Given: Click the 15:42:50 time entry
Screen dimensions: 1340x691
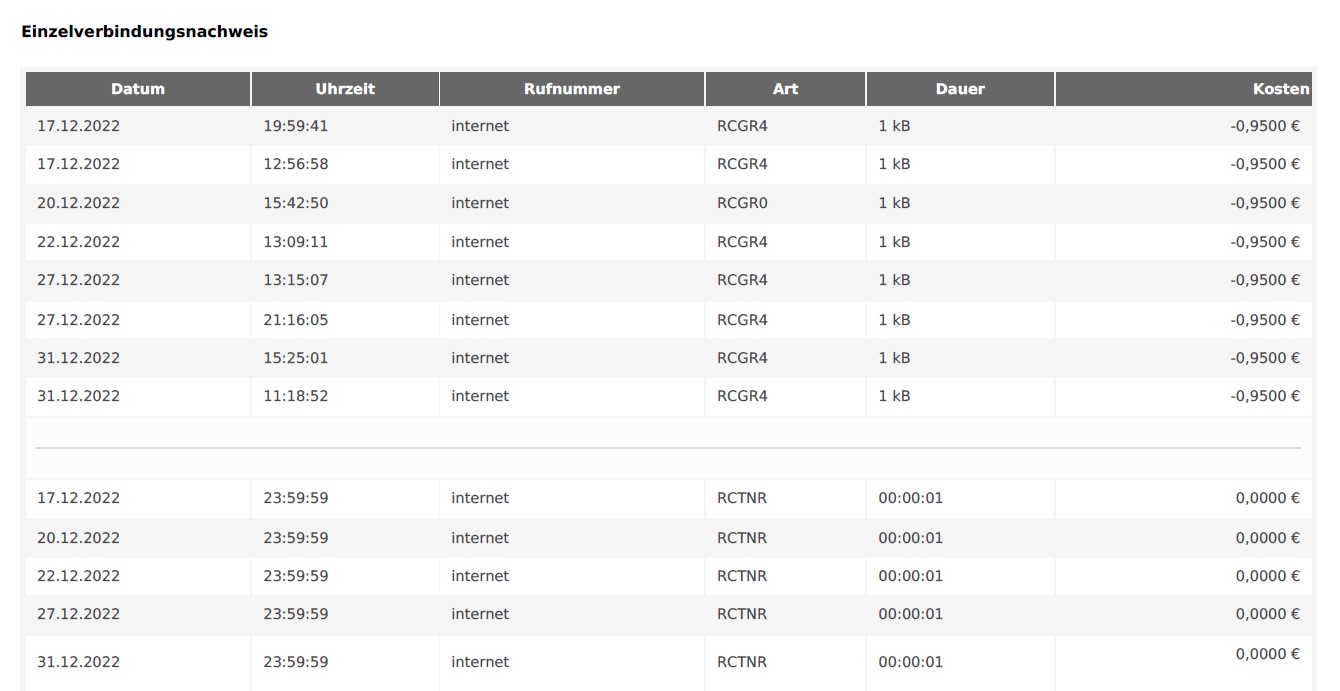Looking at the screenshot, I should point(296,203).
